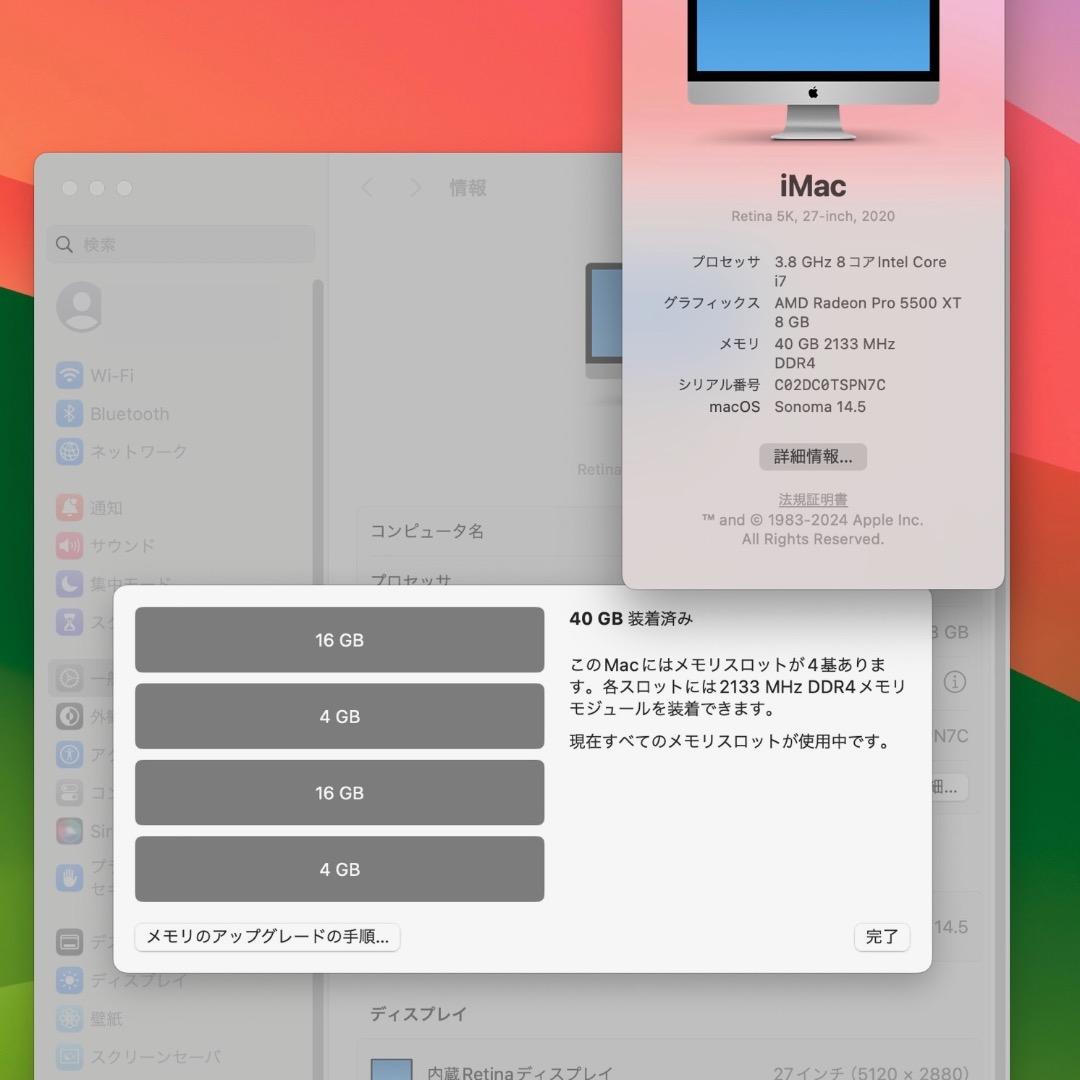Click メモリのアップグレードの手順... button
This screenshot has width=1080, height=1080.
pos(267,938)
